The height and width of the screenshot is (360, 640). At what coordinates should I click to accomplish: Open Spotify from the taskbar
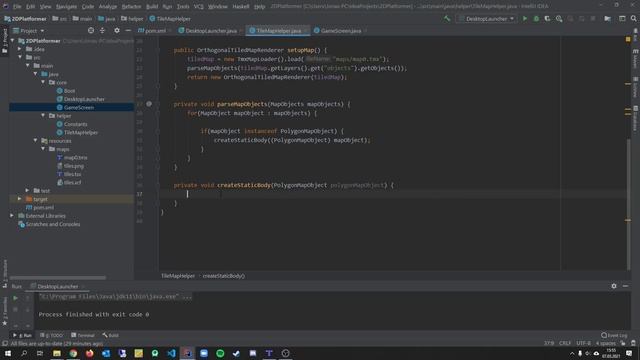220,353
